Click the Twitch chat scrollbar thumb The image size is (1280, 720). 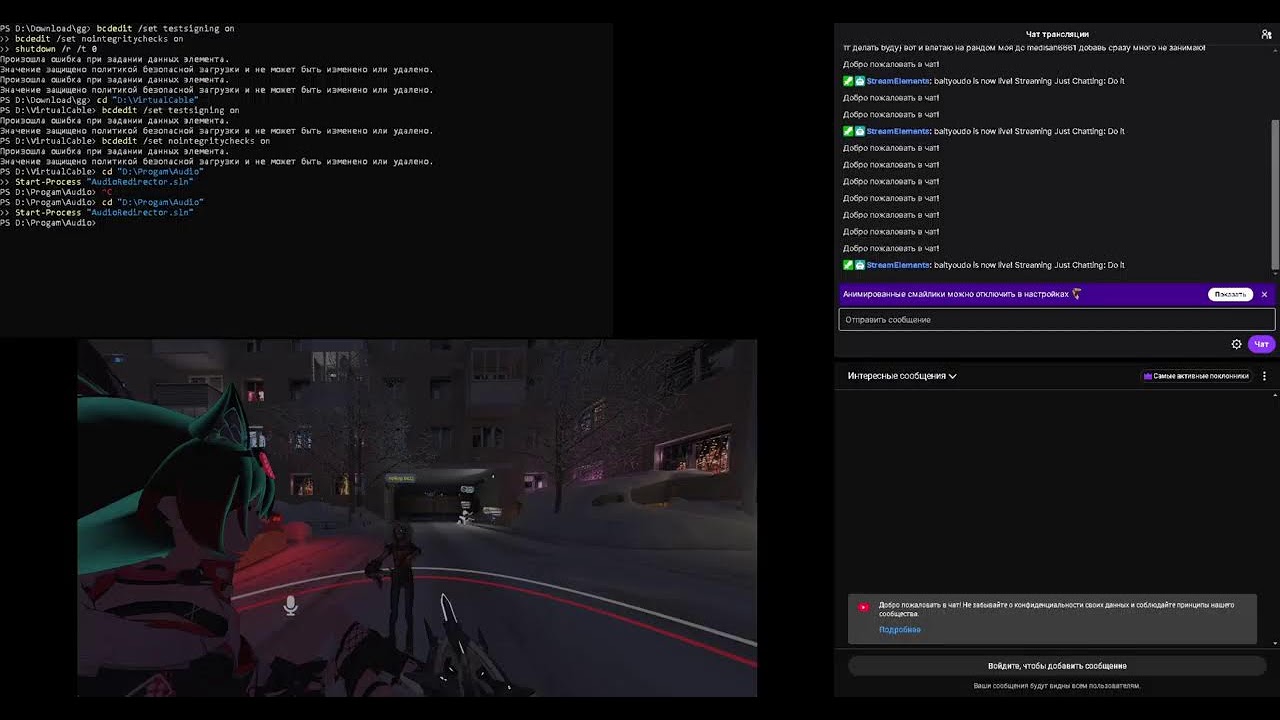1275,194
